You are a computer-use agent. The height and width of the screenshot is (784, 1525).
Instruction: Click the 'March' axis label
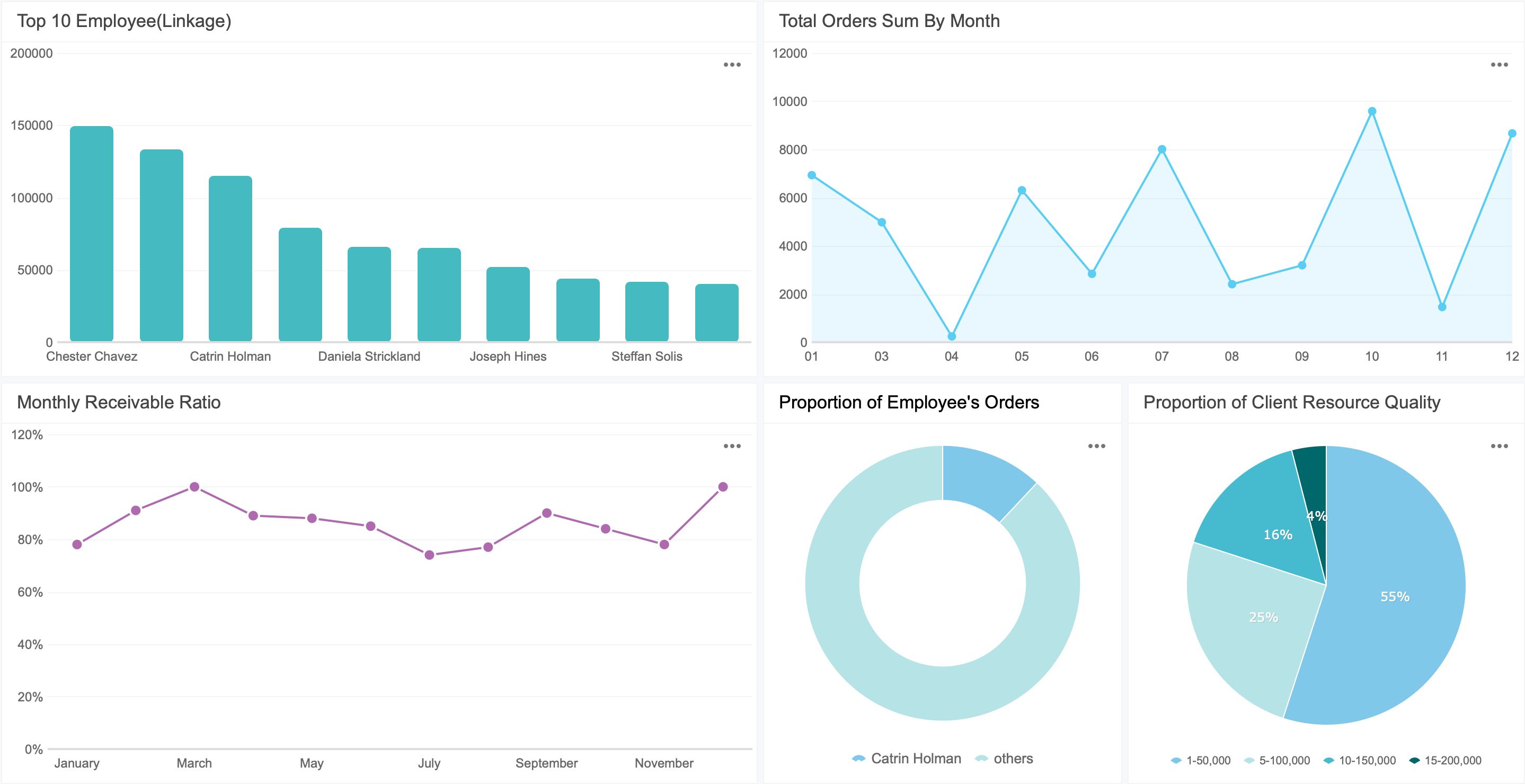[194, 763]
